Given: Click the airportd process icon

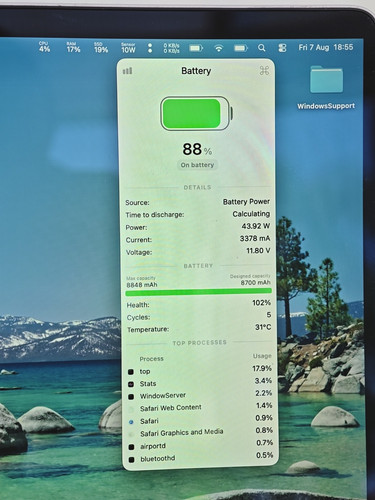Looking at the screenshot, I should (131, 447).
